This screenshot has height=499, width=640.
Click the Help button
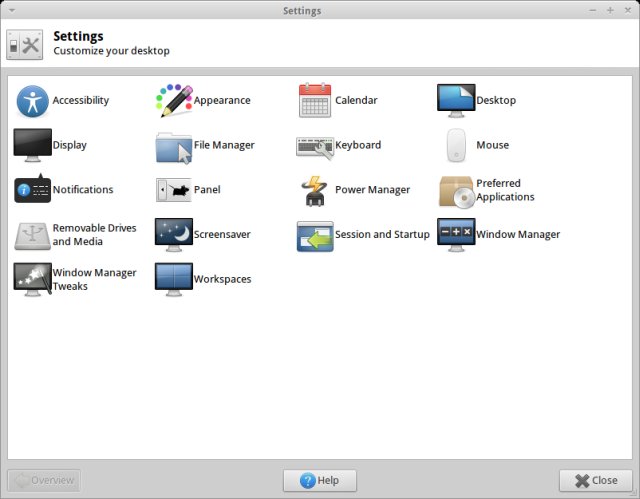[x=320, y=481]
